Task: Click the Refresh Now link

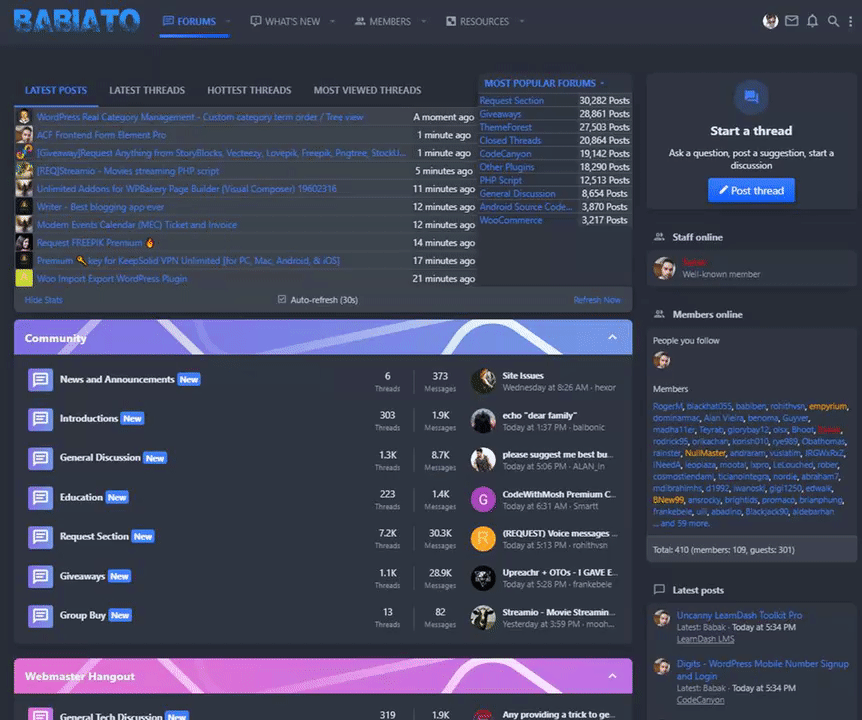Action: (597, 300)
